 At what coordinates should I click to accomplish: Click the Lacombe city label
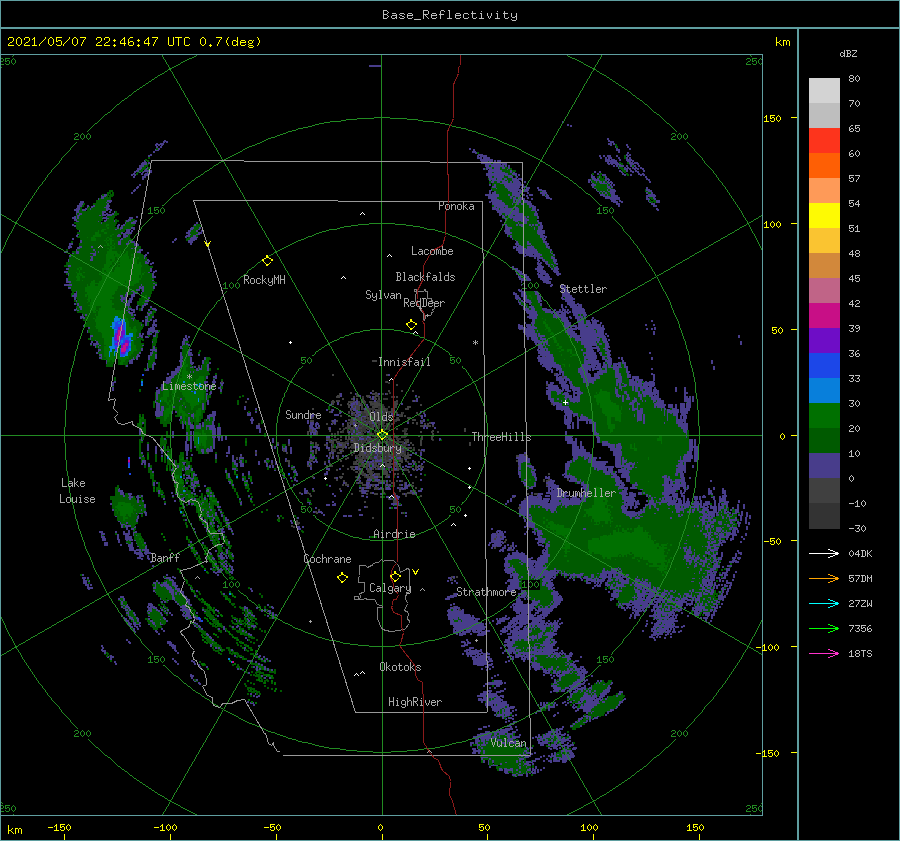(432, 251)
